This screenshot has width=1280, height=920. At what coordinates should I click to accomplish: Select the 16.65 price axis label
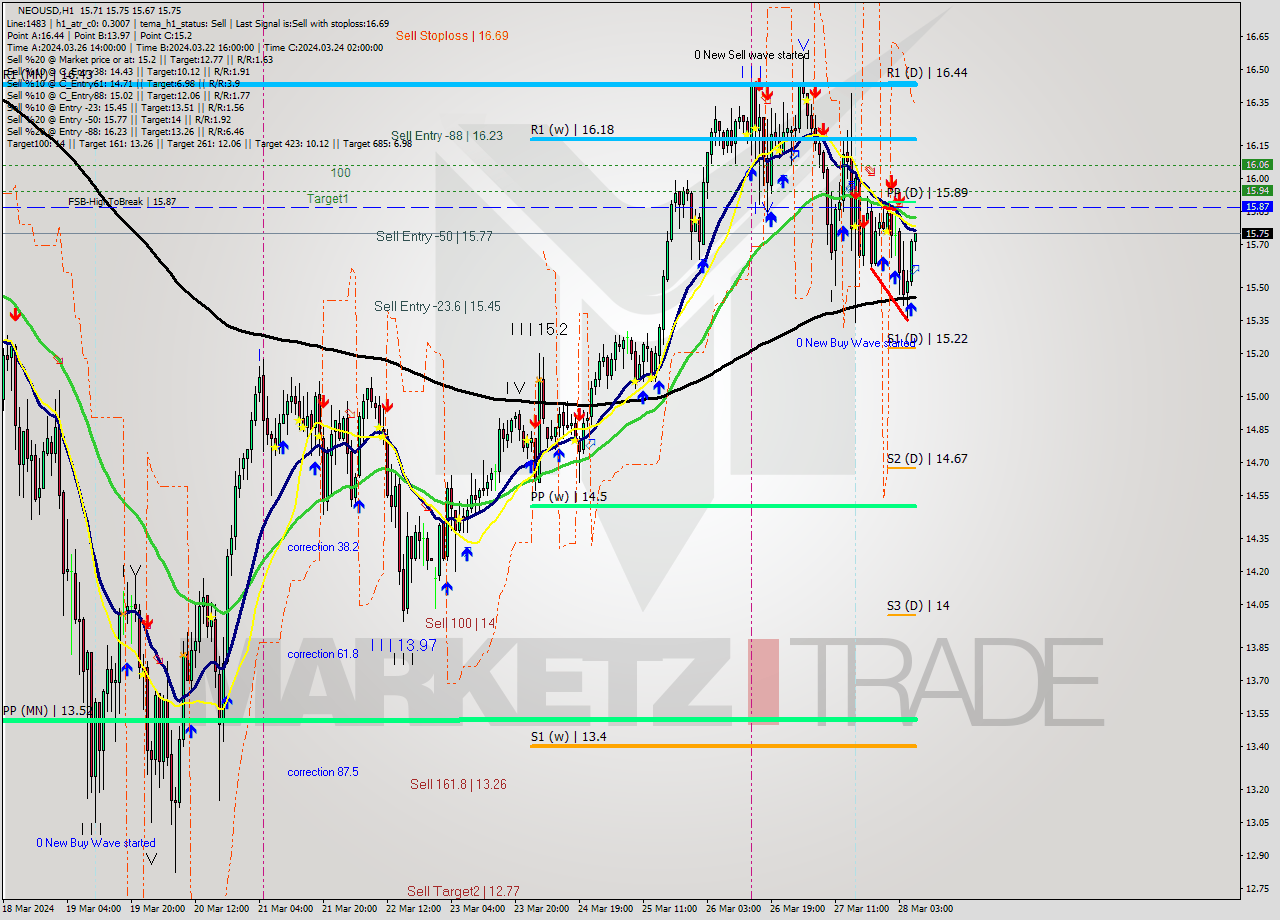(1257, 36)
